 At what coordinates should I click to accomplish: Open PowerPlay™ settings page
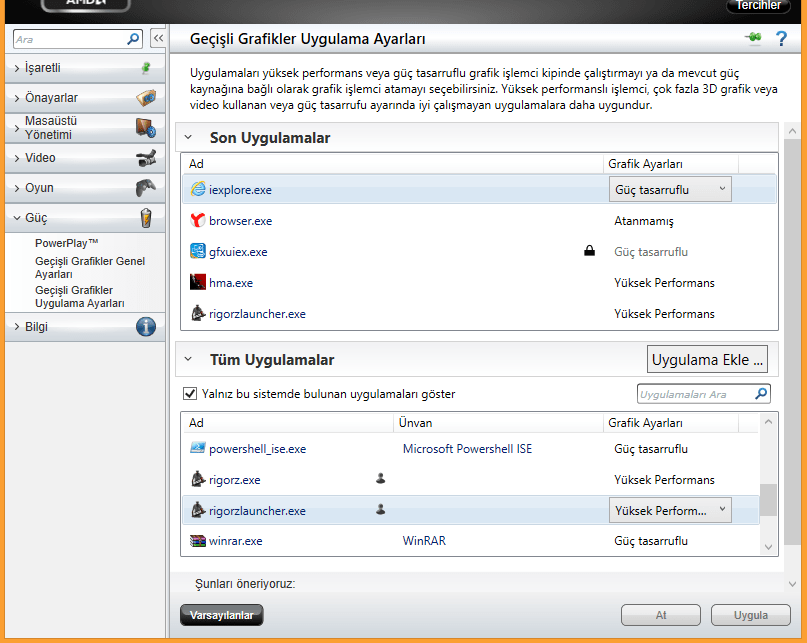click(66, 243)
